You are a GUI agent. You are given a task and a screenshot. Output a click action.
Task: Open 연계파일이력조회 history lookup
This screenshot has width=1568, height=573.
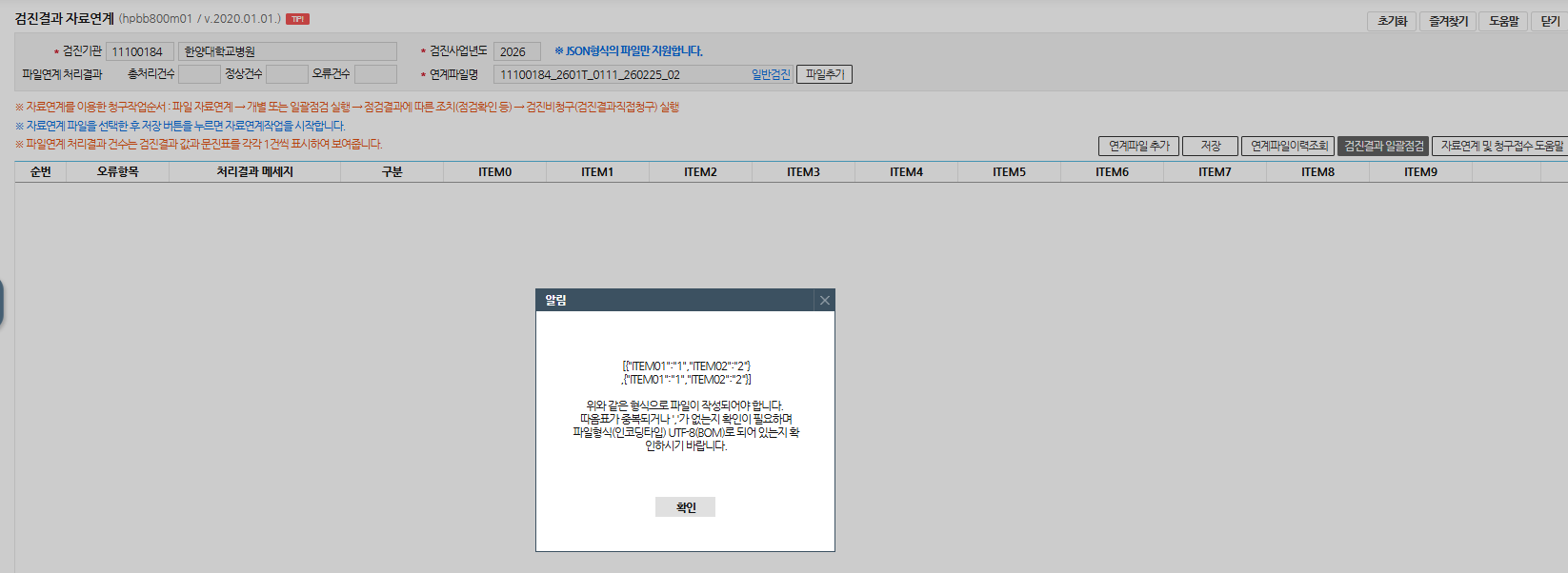pyautogui.click(x=1288, y=146)
